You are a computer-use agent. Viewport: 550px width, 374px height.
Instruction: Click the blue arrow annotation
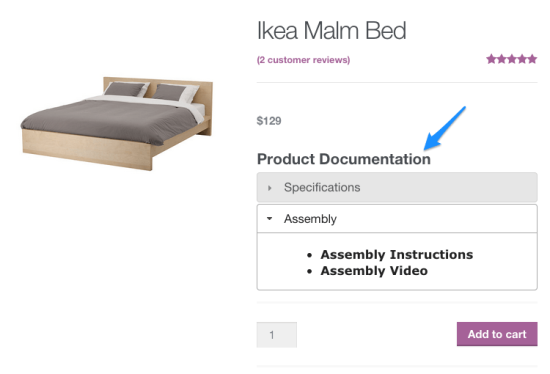pyautogui.click(x=444, y=128)
